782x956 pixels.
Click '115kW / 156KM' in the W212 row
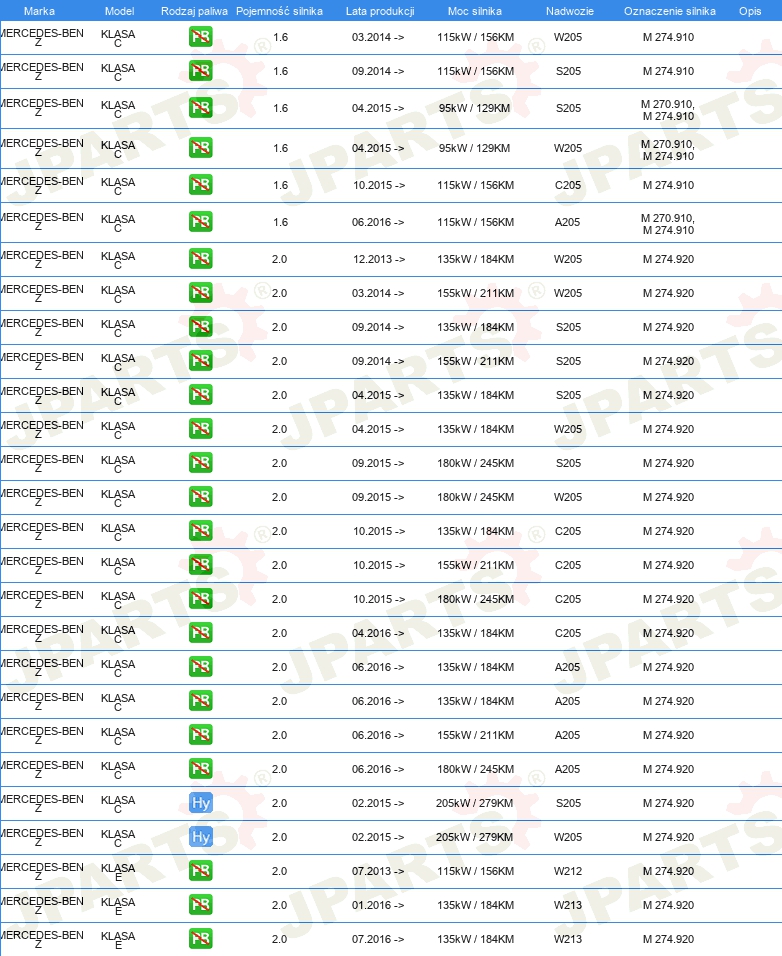tap(475, 871)
